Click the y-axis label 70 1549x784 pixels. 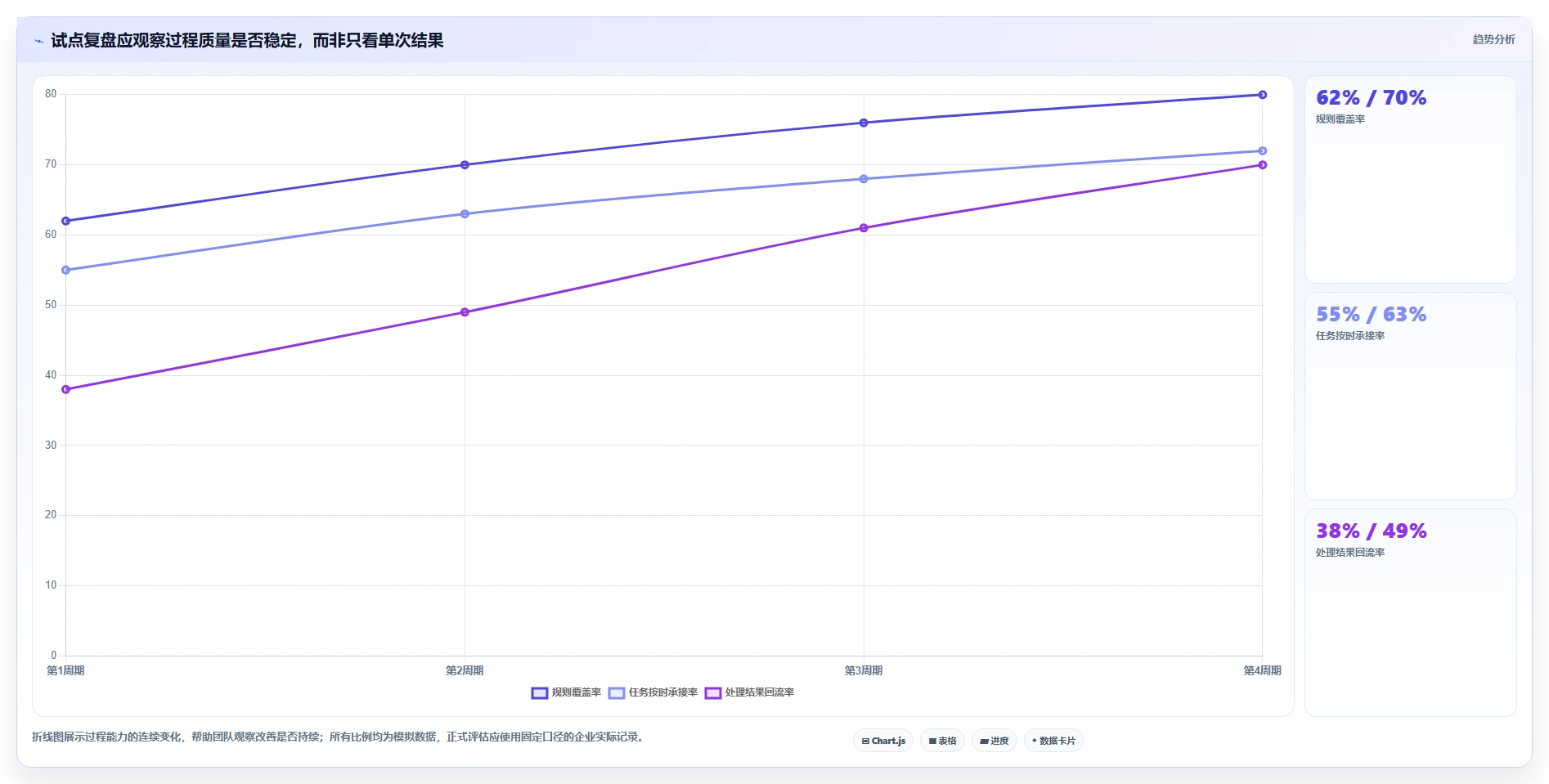click(51, 164)
